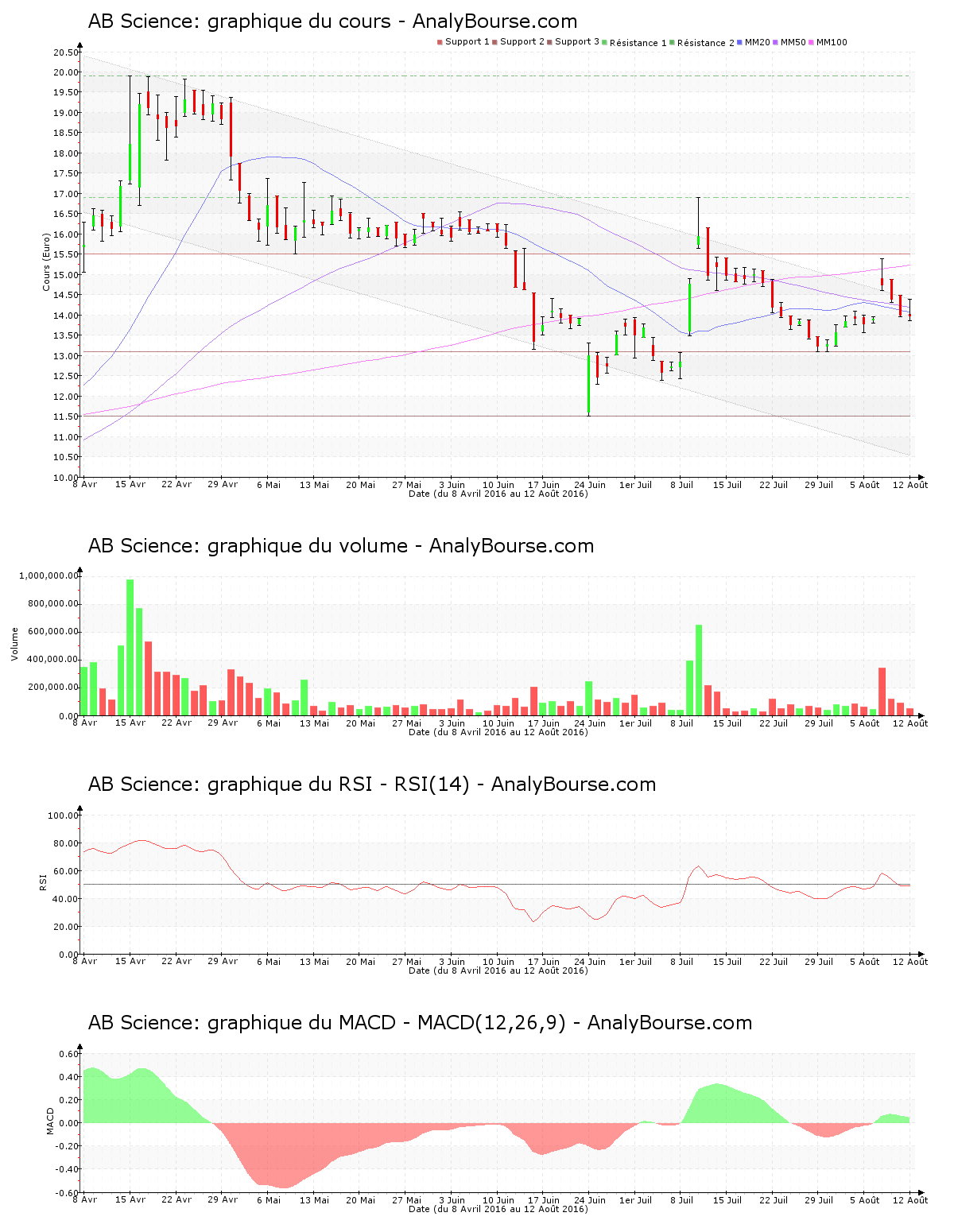
Task: Select the MM100 legend label
Action: click(x=832, y=42)
